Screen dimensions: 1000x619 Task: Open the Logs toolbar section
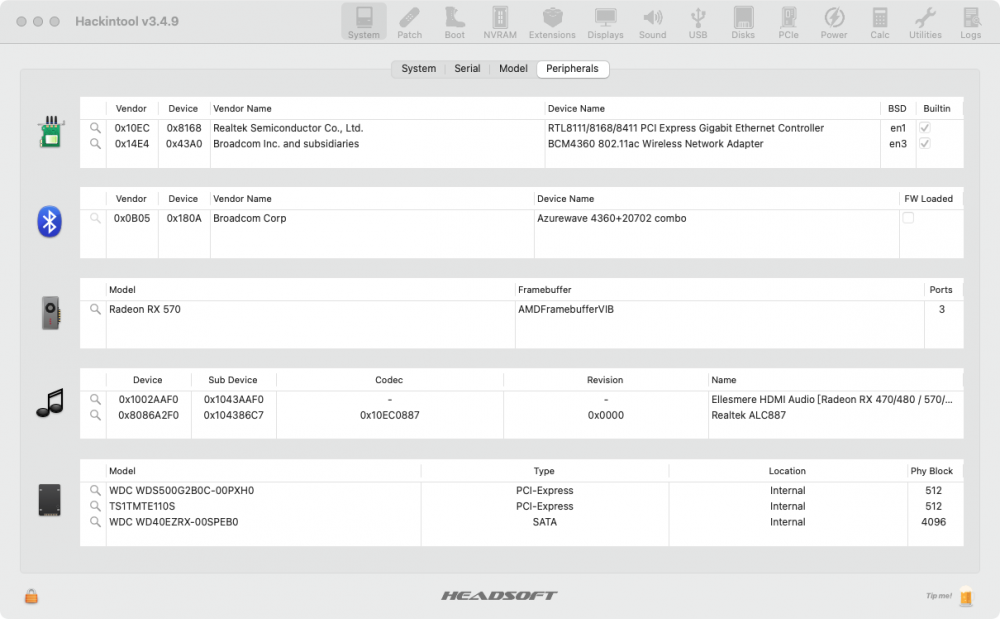point(971,23)
